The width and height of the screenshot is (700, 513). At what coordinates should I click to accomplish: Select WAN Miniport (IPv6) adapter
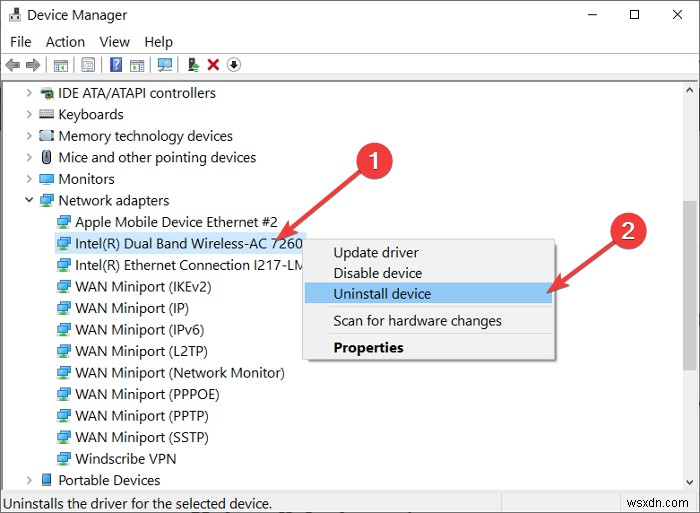coord(139,329)
